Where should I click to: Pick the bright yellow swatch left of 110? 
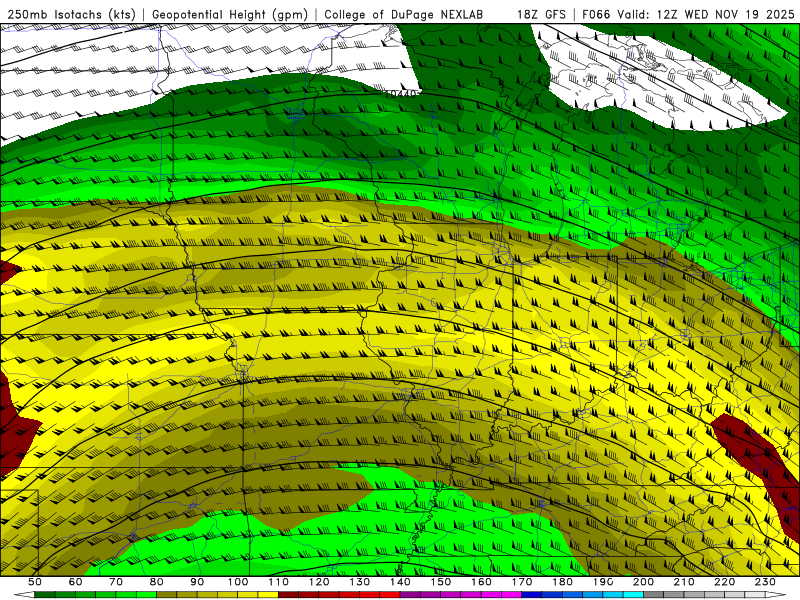tap(268, 595)
